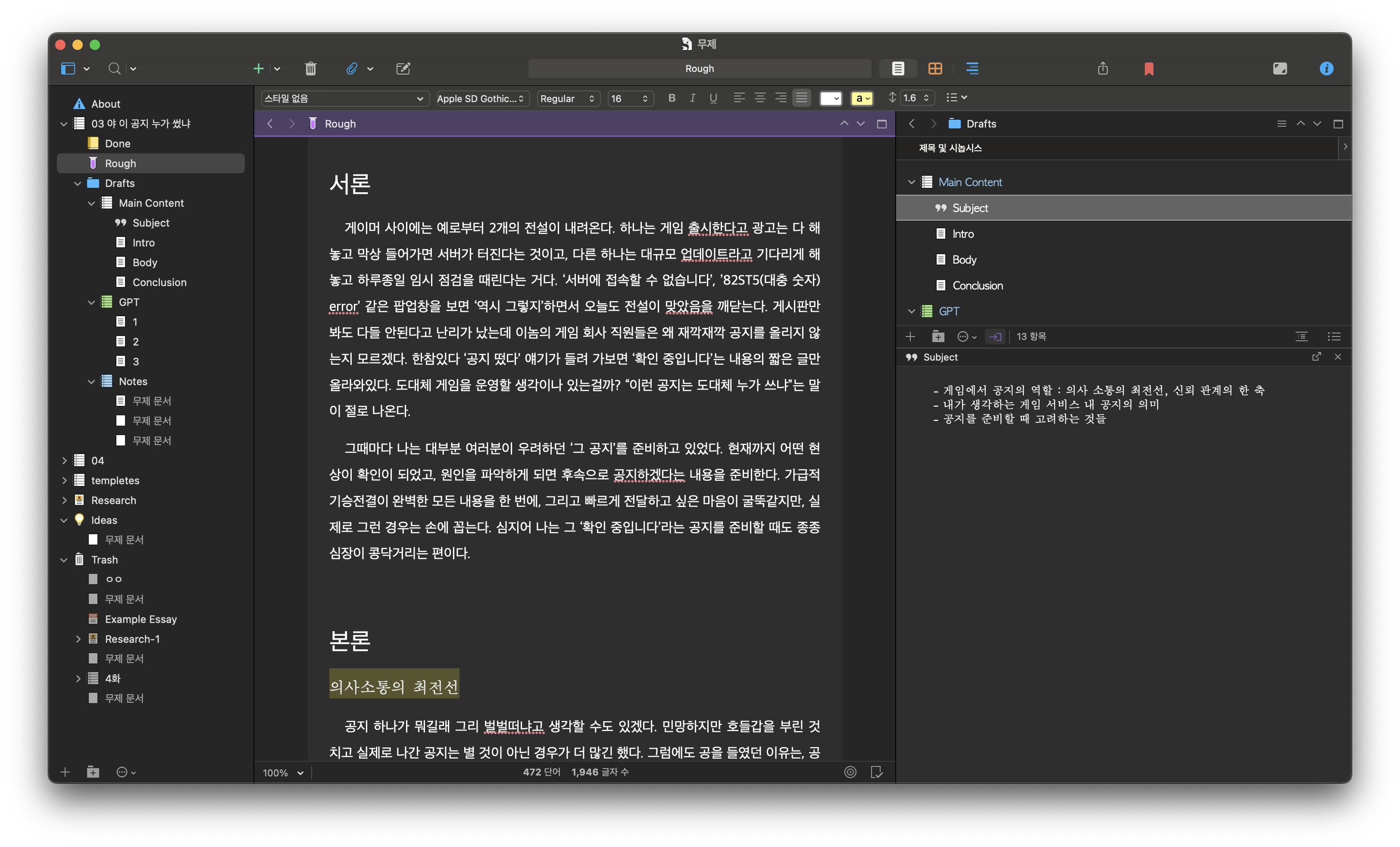Open the 100% zoom level popup
The image size is (1400, 847).
tap(283, 772)
